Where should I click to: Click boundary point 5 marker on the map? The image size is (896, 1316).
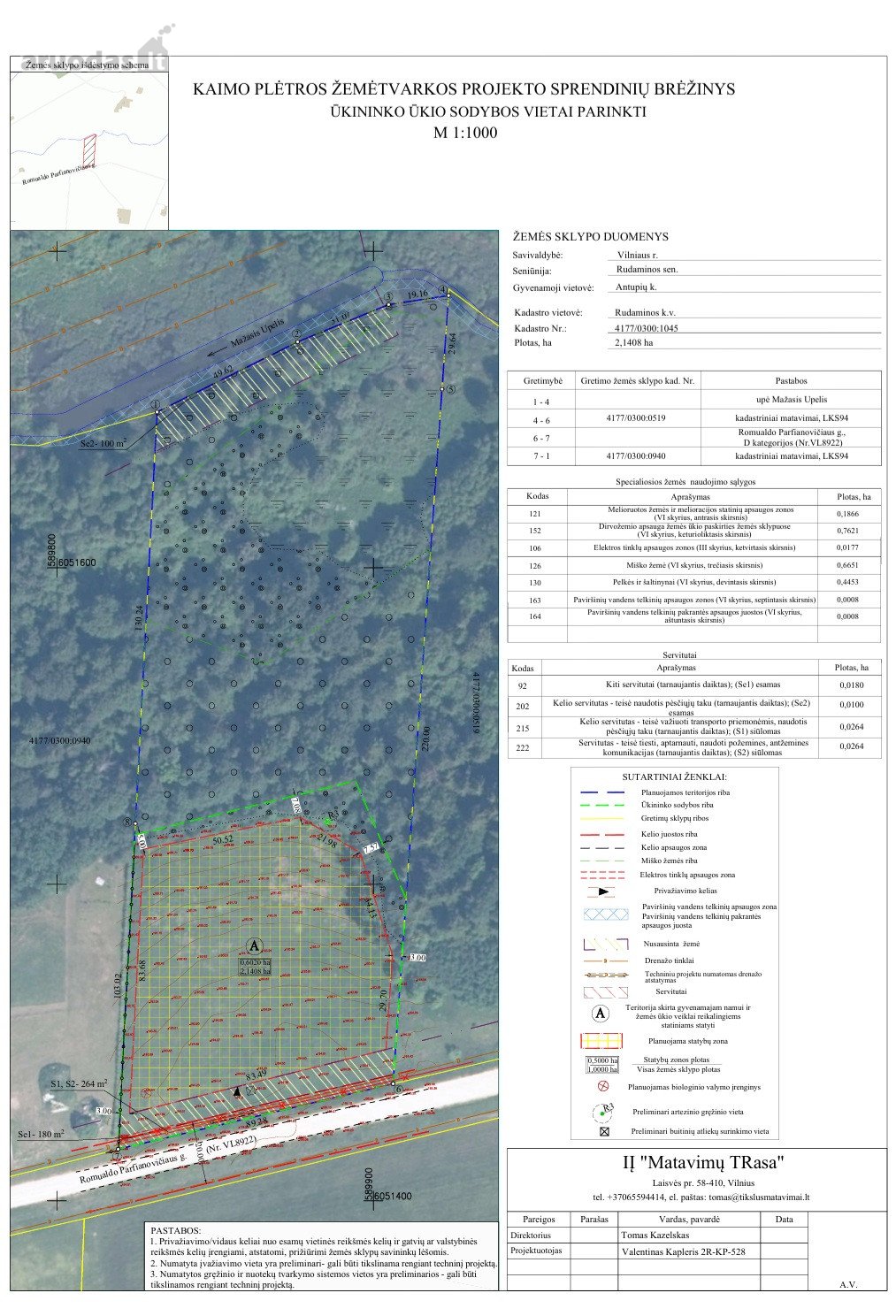(x=449, y=388)
